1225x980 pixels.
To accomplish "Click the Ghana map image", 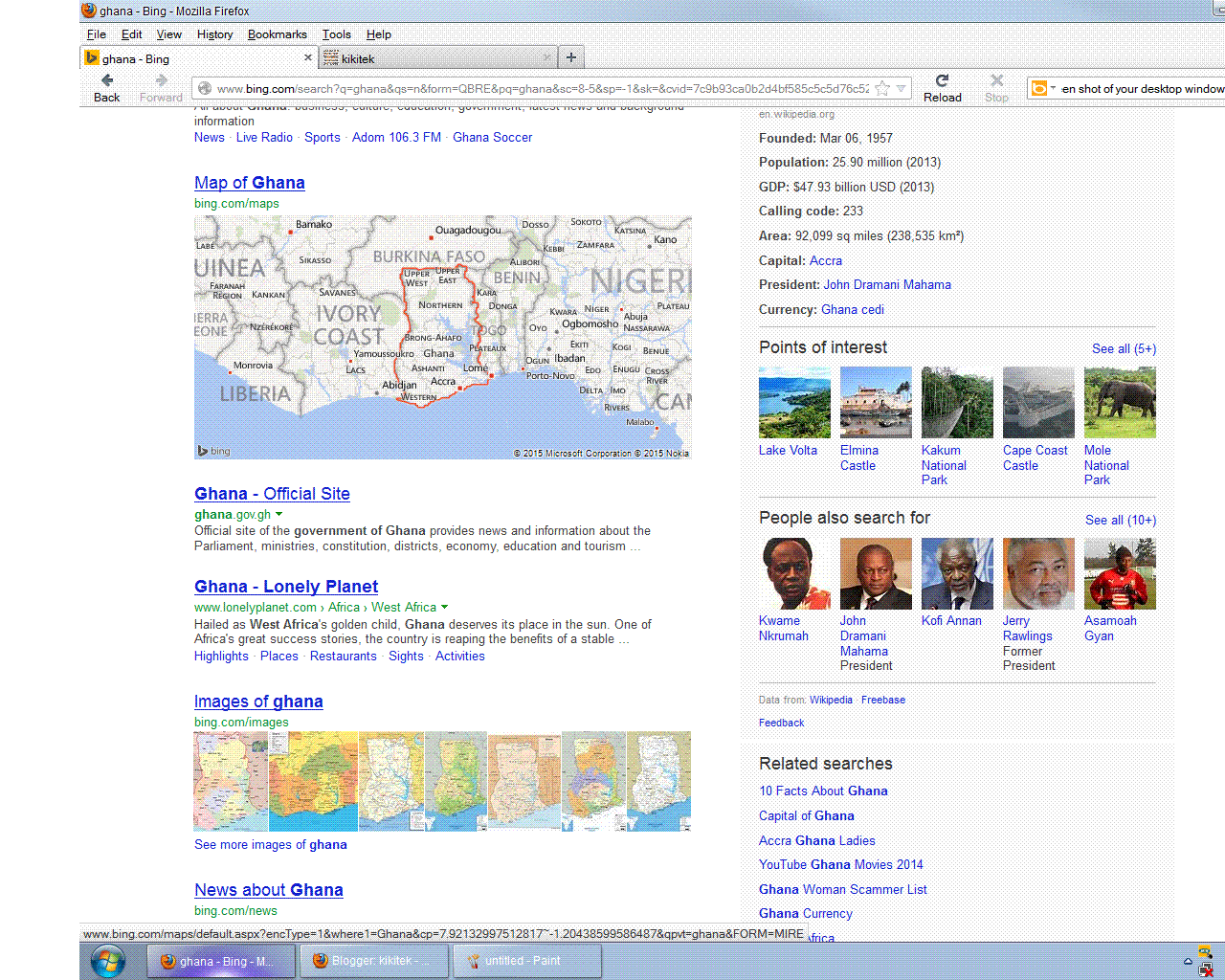I will click(x=442, y=337).
